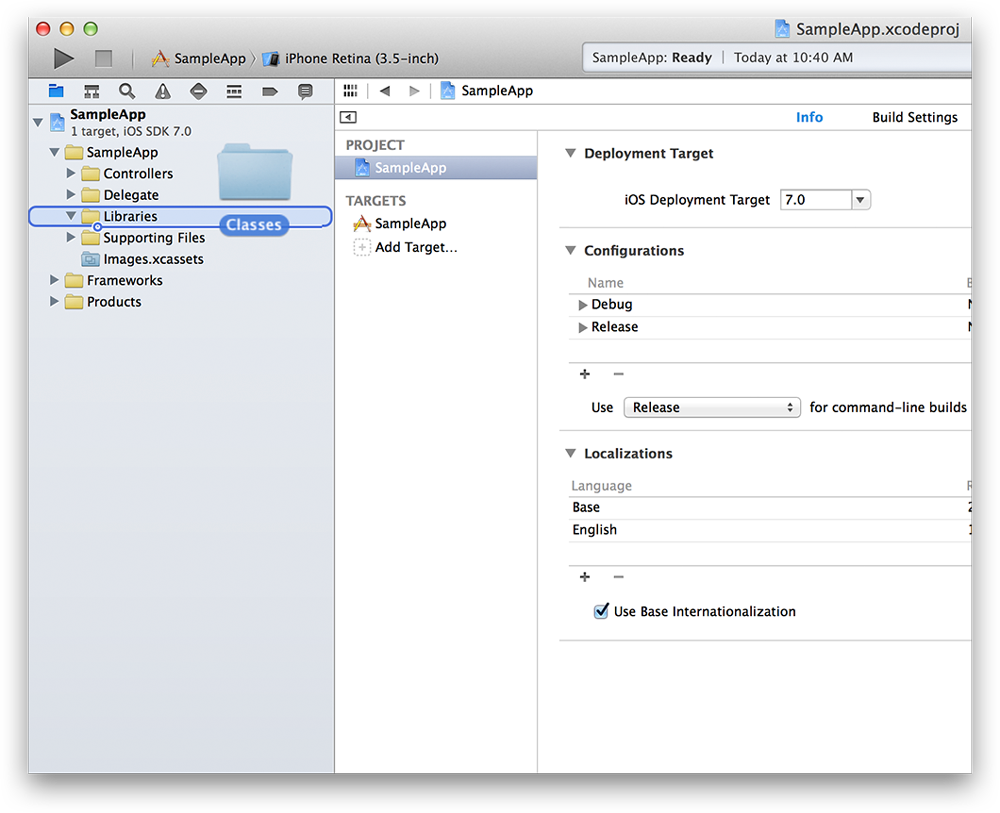Expand the Controllers group

coord(71,173)
